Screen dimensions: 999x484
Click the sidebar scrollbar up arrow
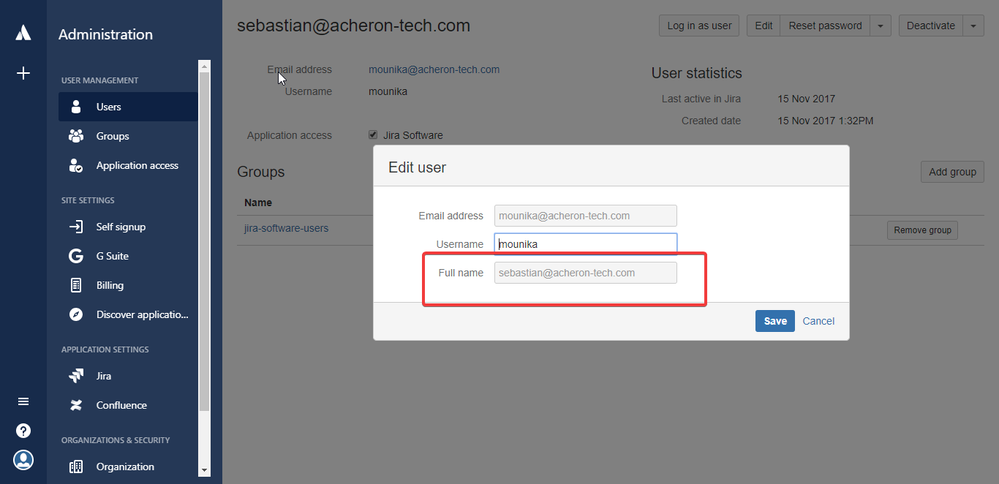click(204, 66)
